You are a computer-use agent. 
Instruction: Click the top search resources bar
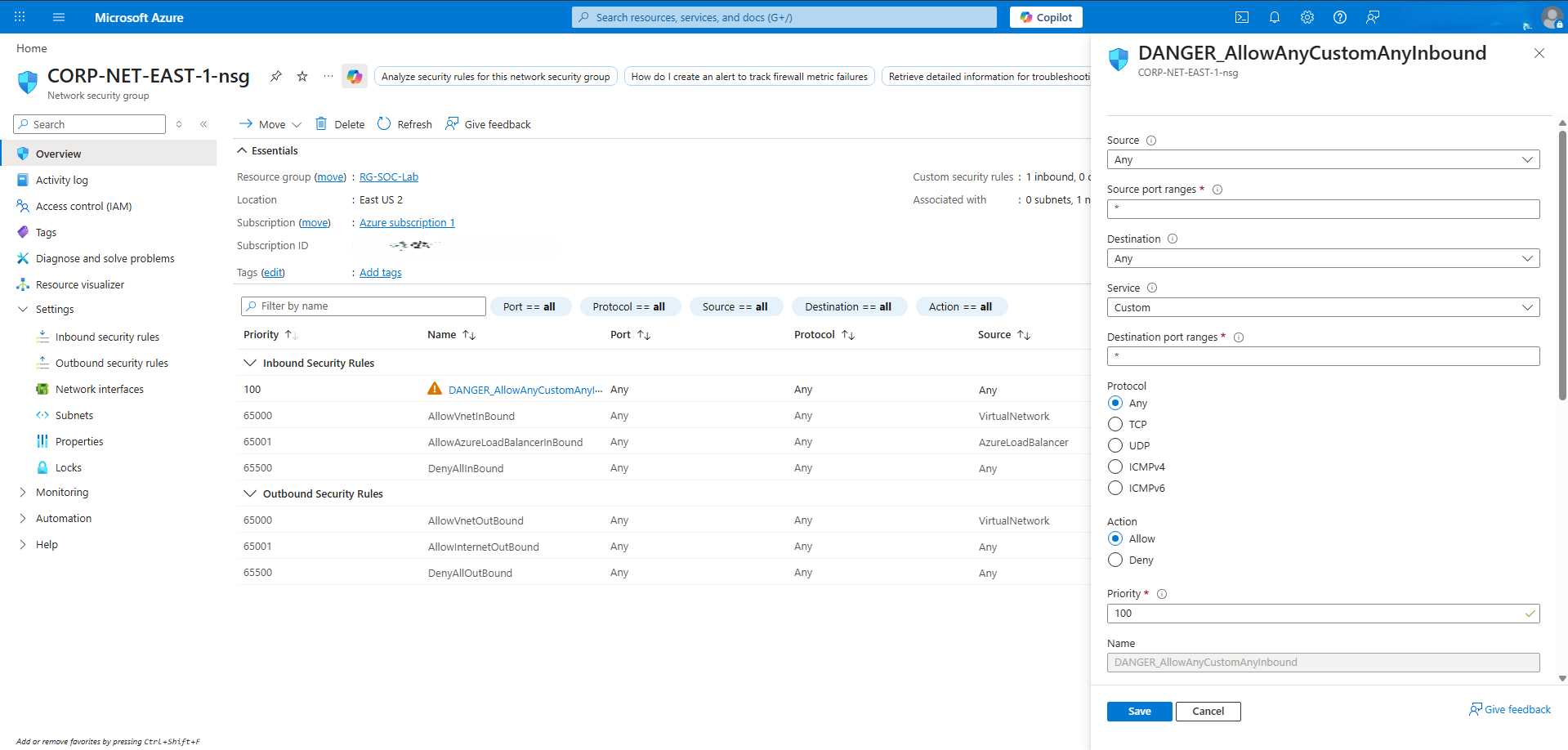[x=784, y=17]
